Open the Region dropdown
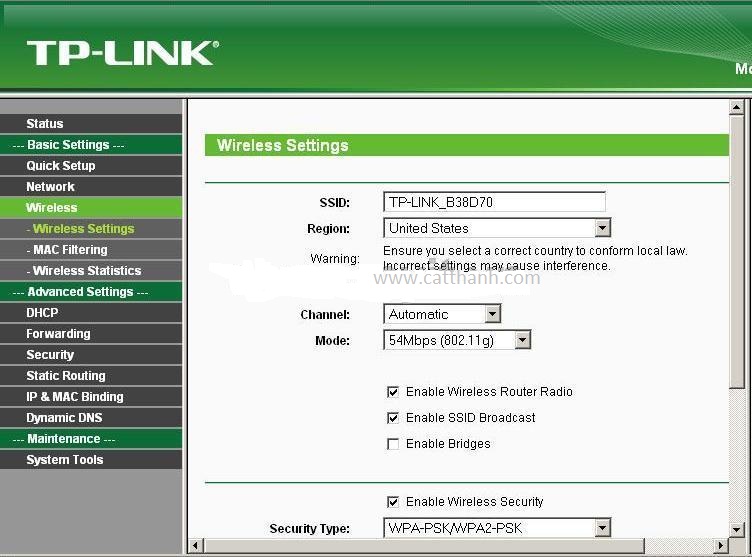 497,228
